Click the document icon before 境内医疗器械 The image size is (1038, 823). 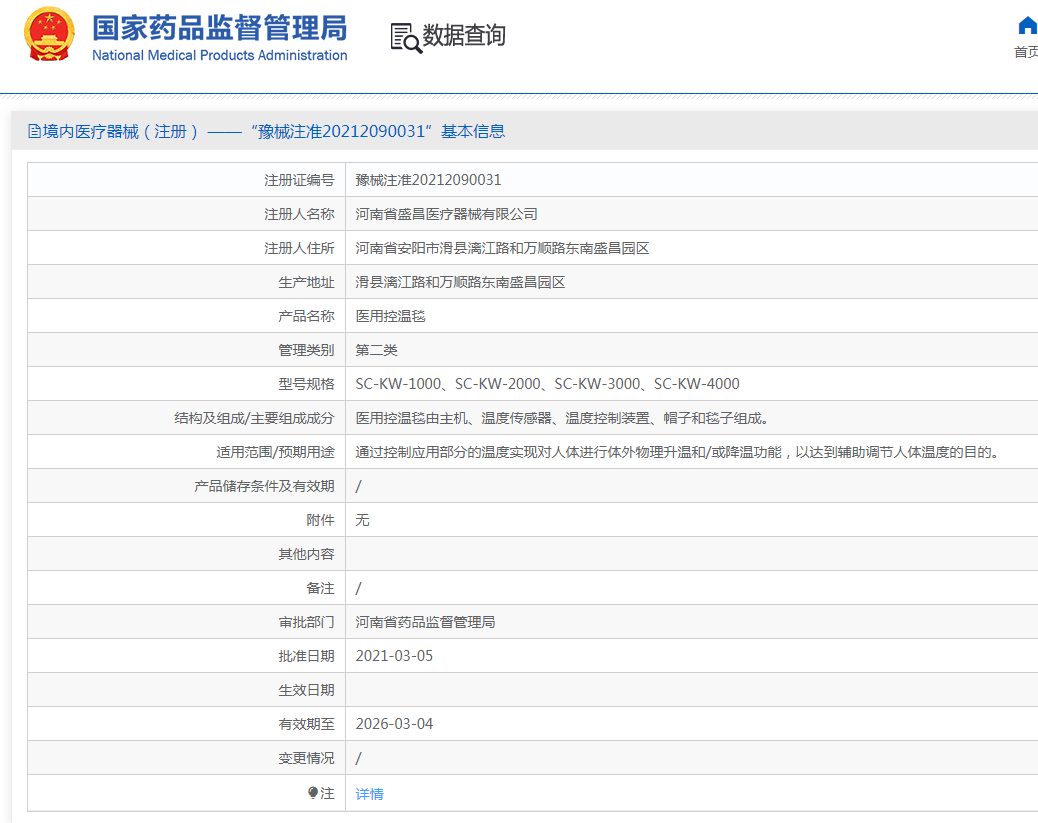point(35,131)
